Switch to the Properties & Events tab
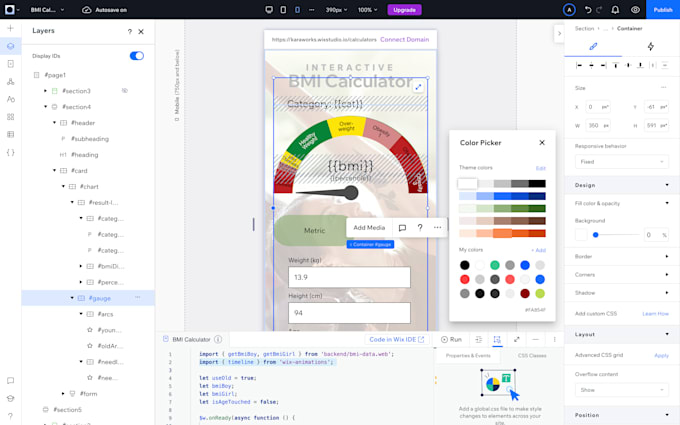 [x=468, y=356]
